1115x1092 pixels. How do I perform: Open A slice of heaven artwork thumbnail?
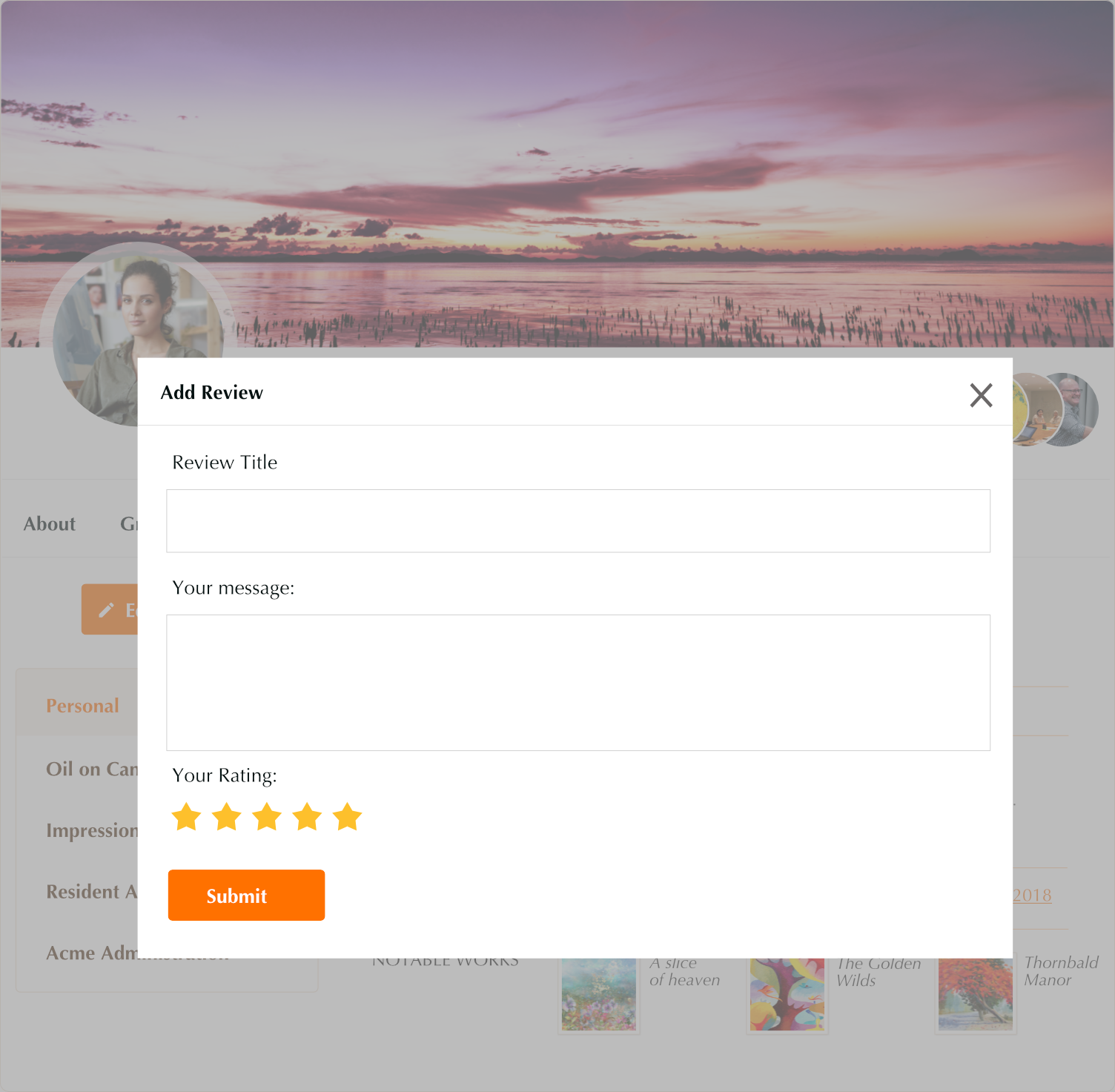click(x=599, y=994)
